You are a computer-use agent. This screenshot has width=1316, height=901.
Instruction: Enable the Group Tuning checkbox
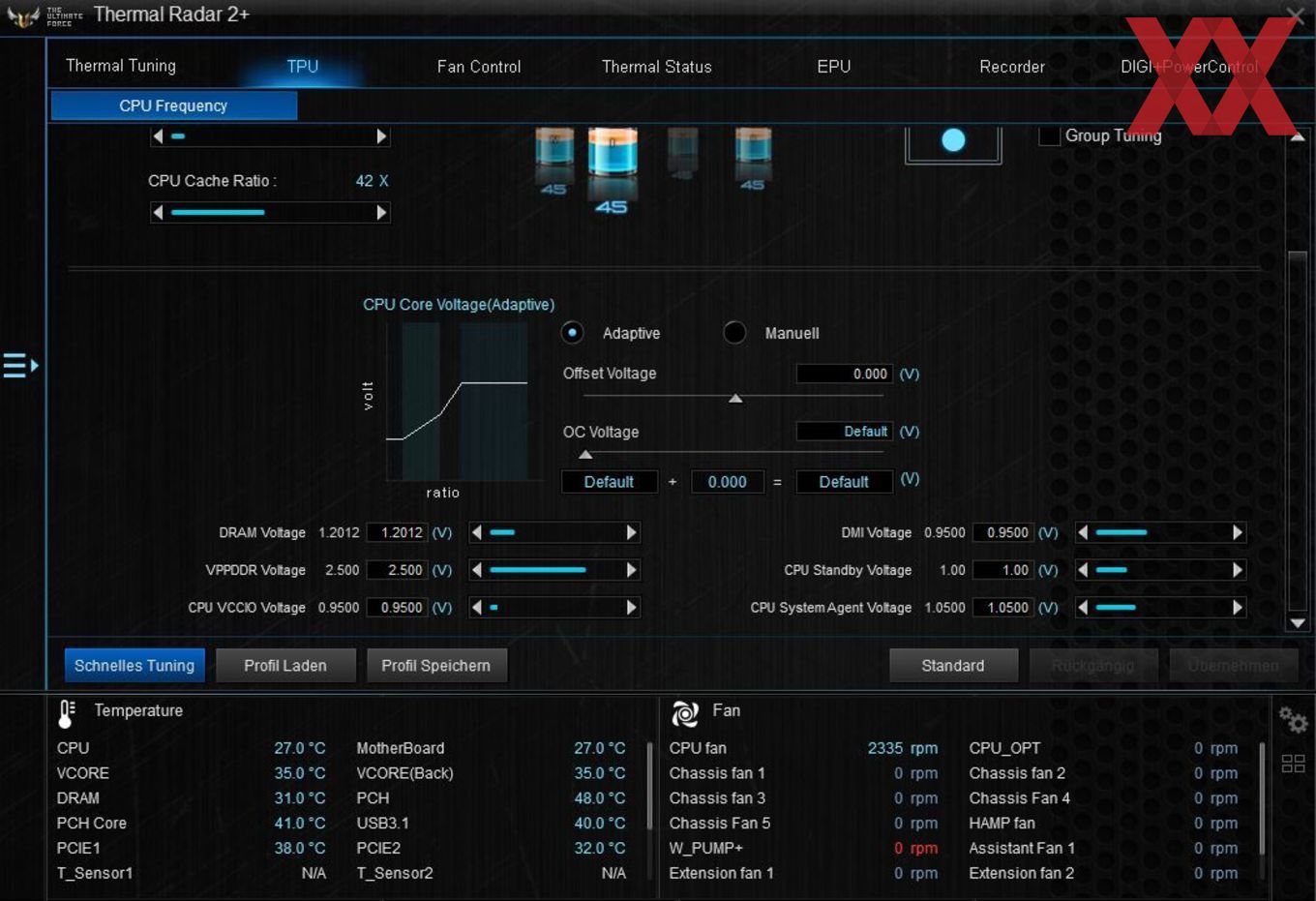tap(1049, 136)
